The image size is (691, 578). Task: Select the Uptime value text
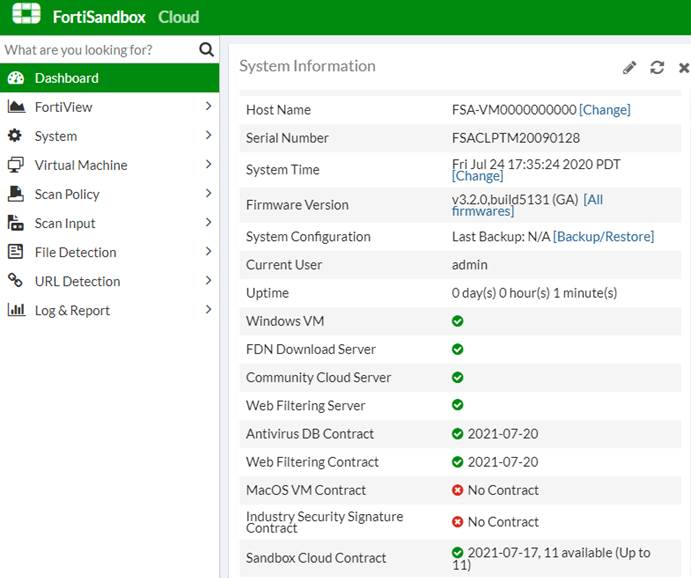click(534, 293)
